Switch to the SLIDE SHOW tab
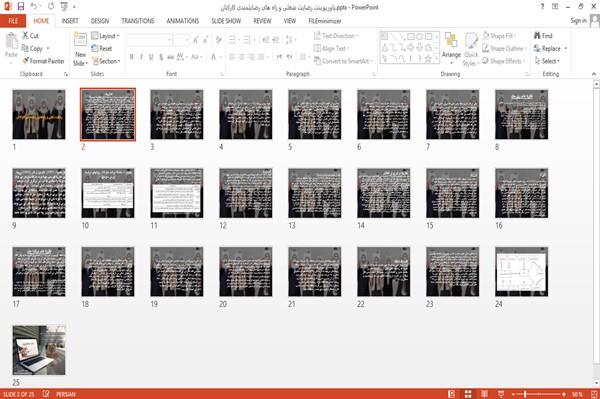Viewport: 600px width, 399px height. (226, 21)
